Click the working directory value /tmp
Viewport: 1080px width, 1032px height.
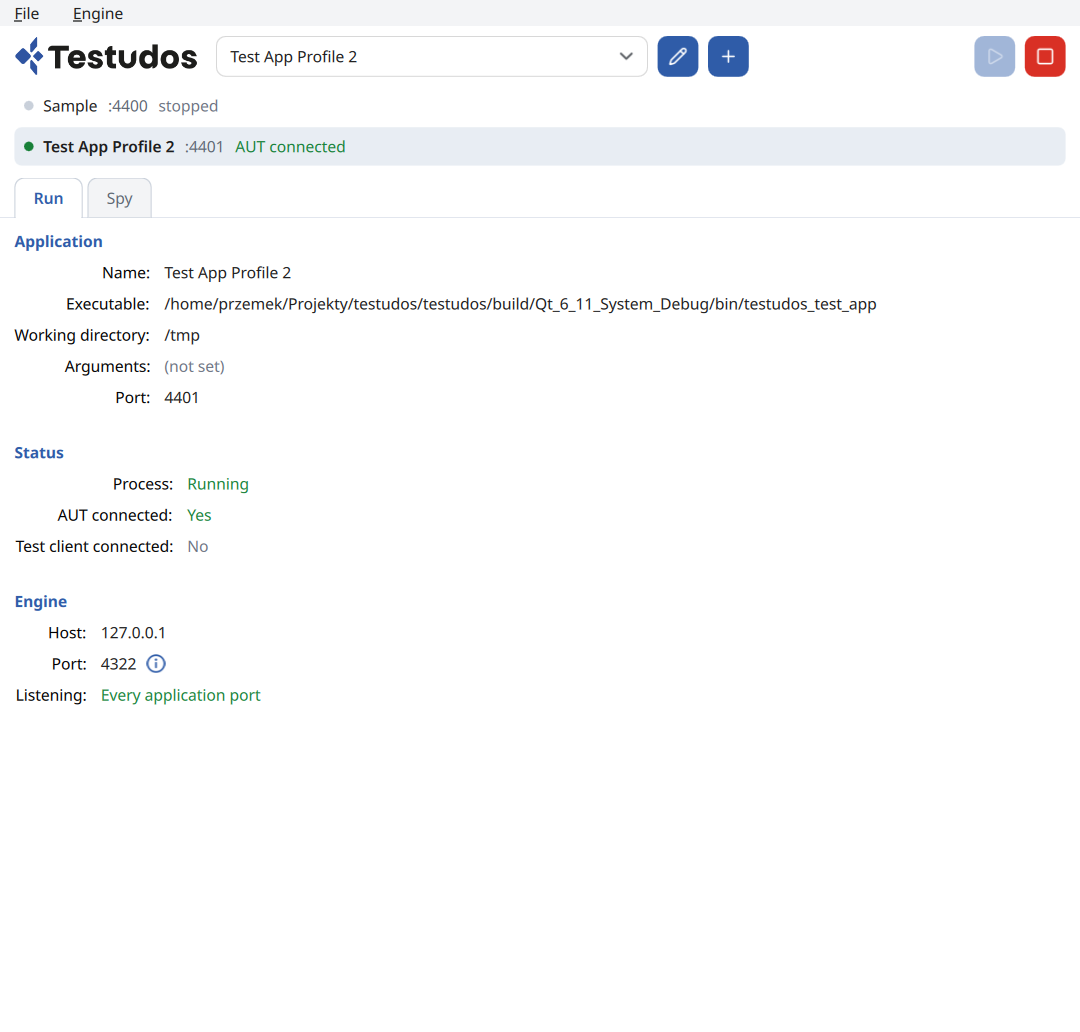coord(182,336)
